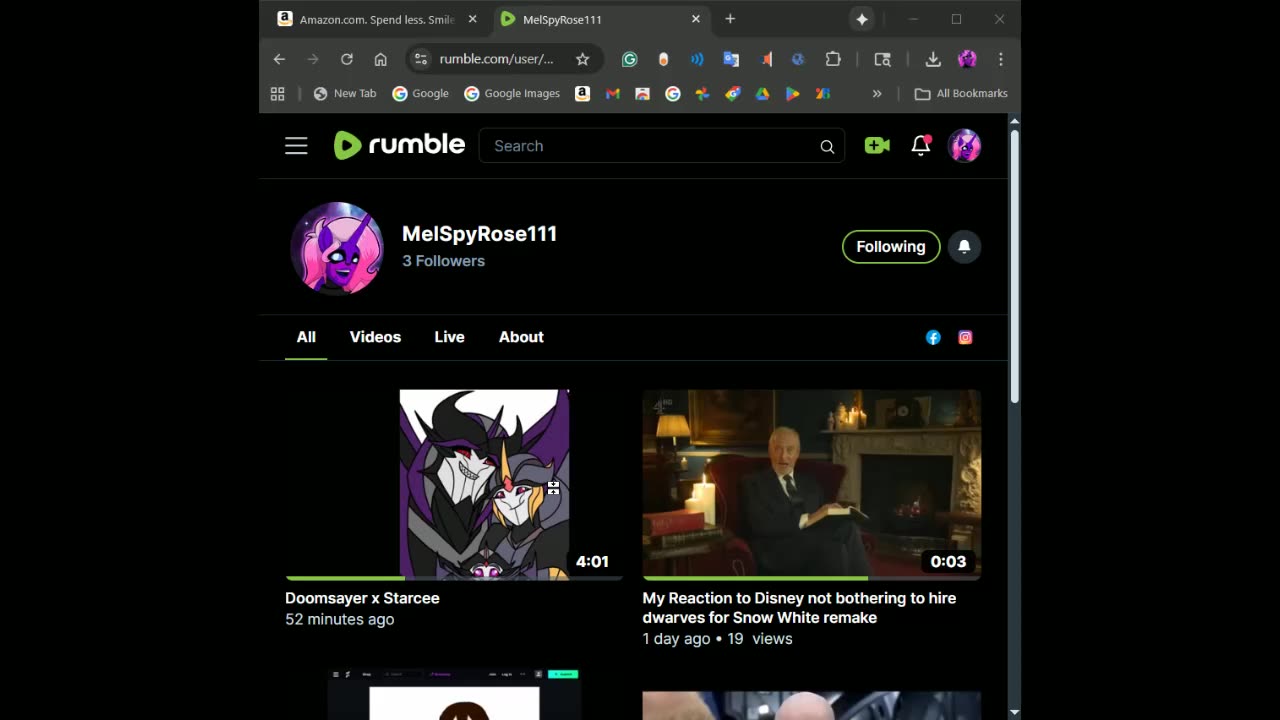Open the notifications bell in Rumble header
The image size is (1280, 720).
coord(921,146)
